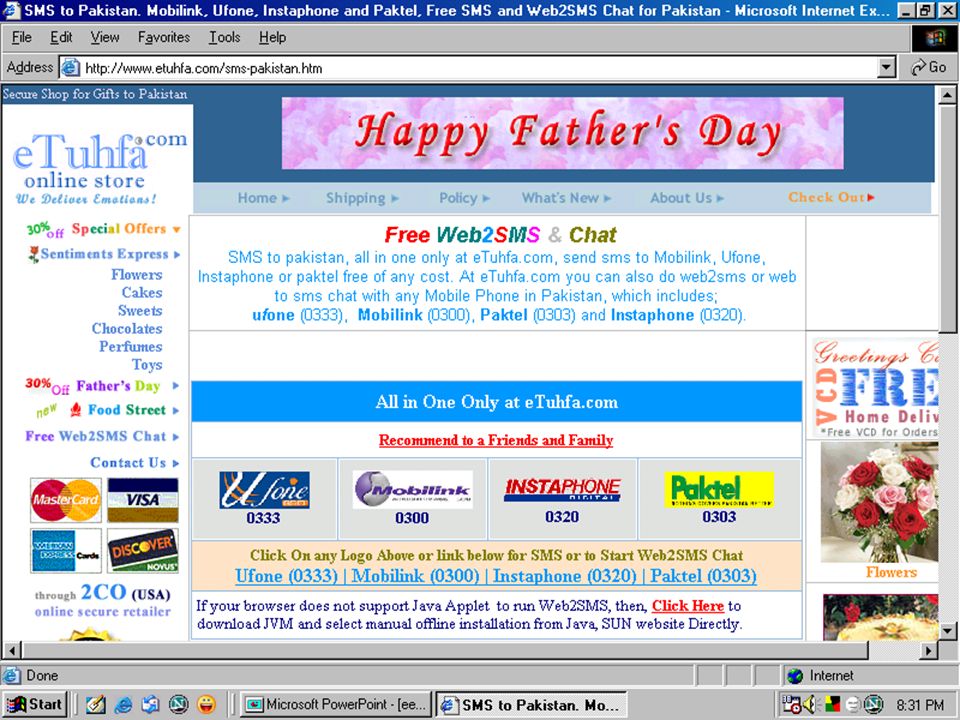Viewport: 960px width, 720px height.
Task: Click the Mobilink (0300) text link
Action: (416, 576)
